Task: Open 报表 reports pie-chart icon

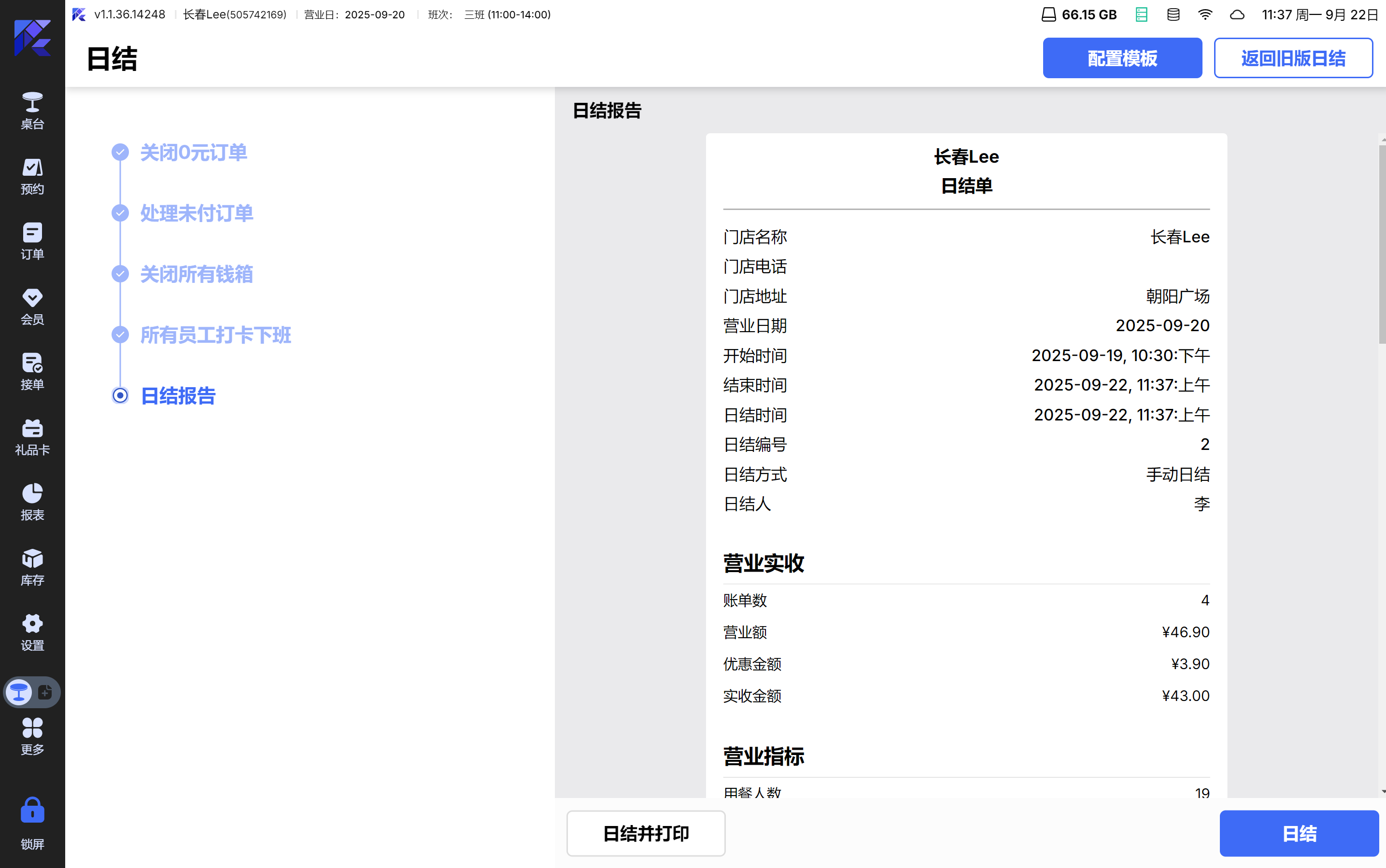Action: pos(32,501)
